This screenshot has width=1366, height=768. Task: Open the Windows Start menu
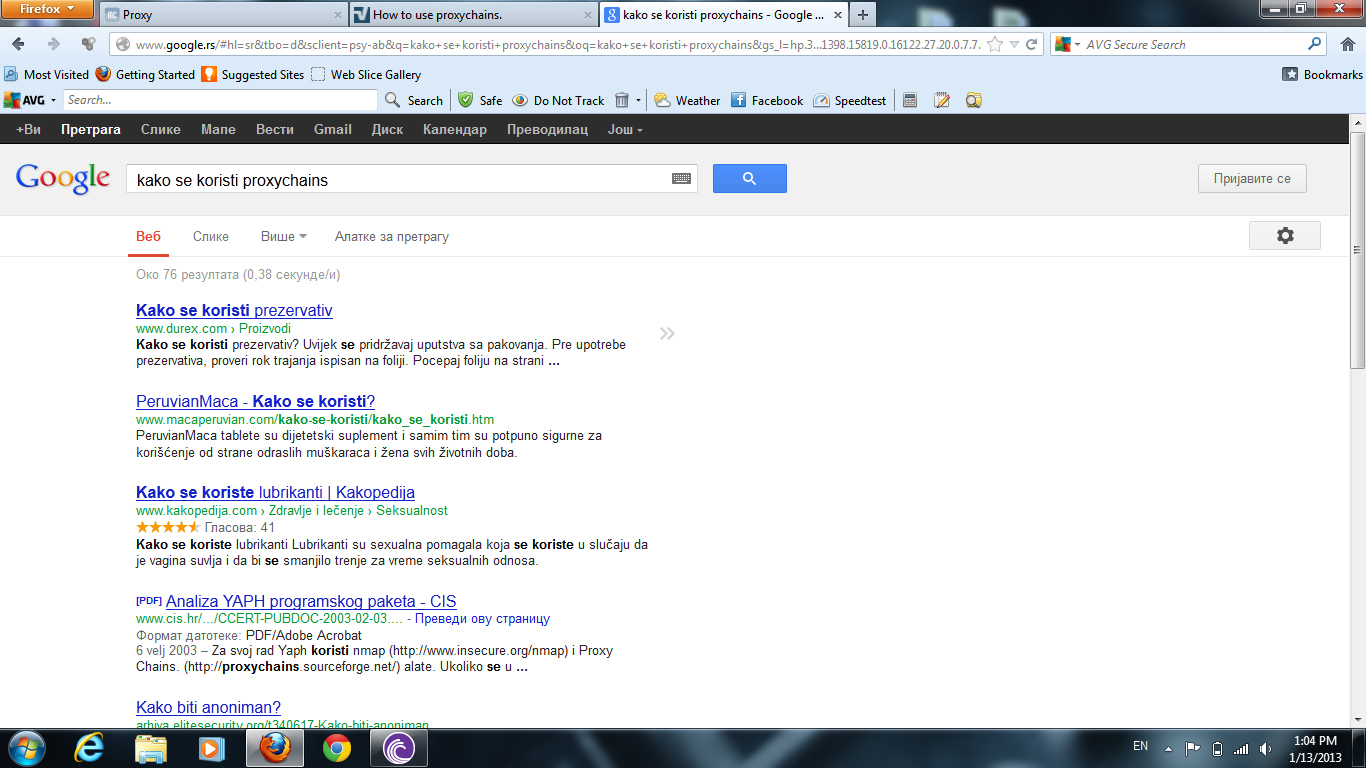click(27, 748)
